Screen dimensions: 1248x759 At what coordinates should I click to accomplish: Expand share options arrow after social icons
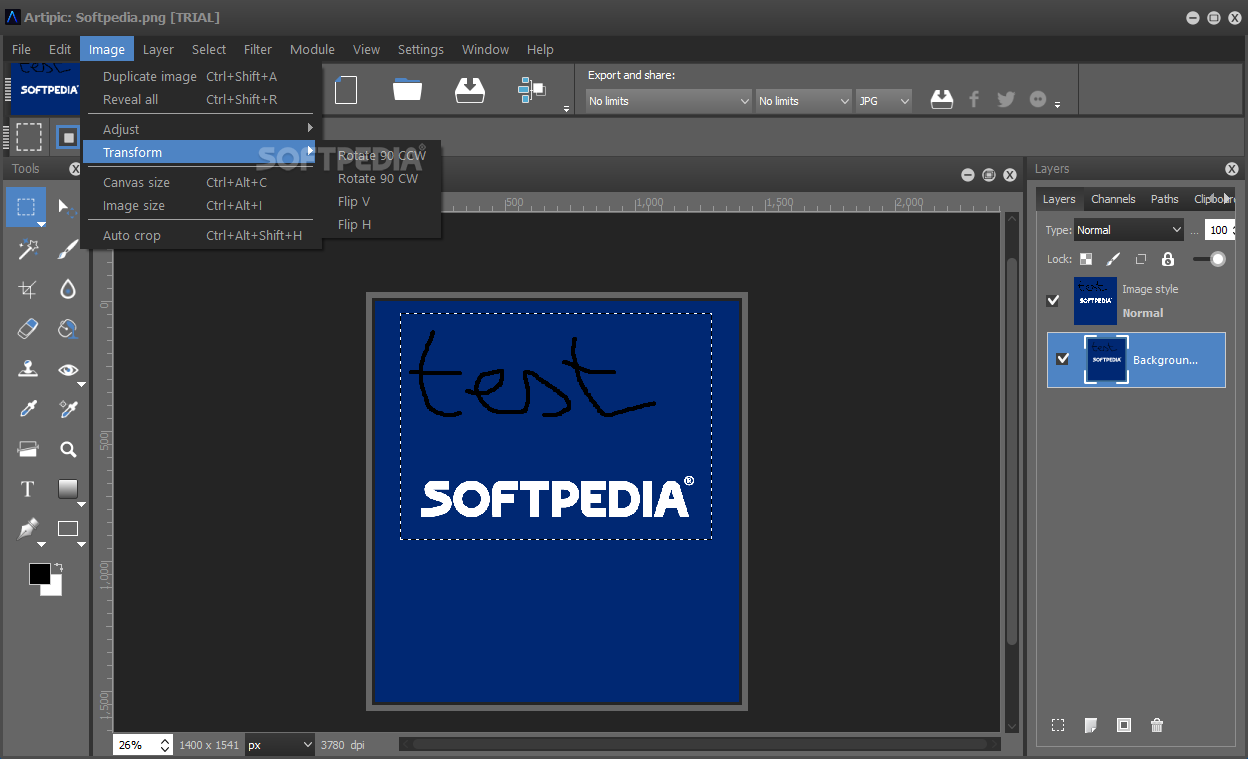[1057, 105]
